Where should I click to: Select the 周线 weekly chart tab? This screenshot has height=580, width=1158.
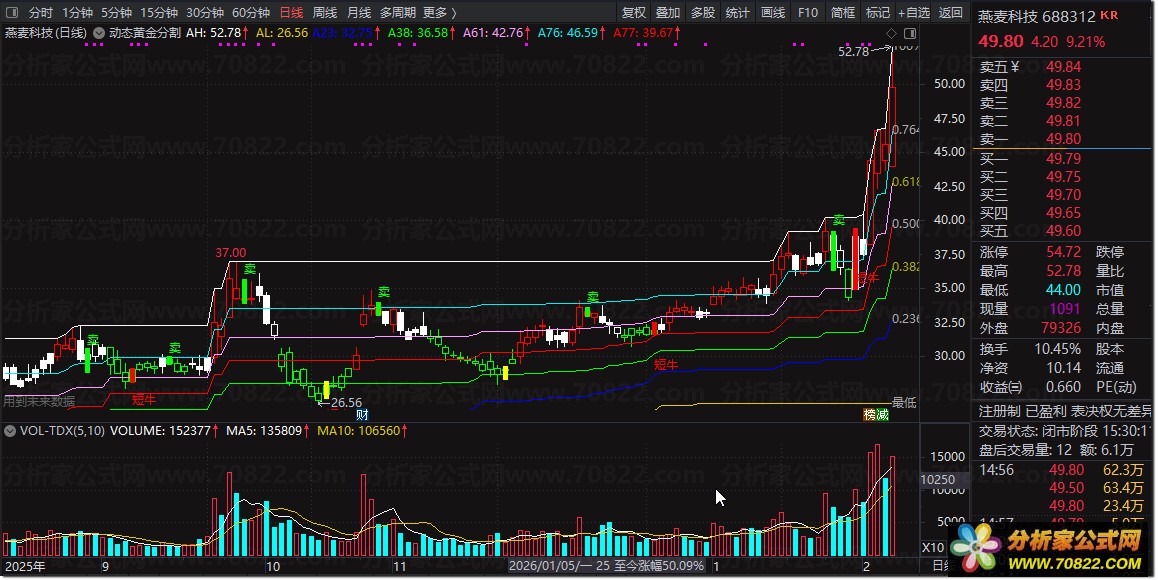click(325, 13)
